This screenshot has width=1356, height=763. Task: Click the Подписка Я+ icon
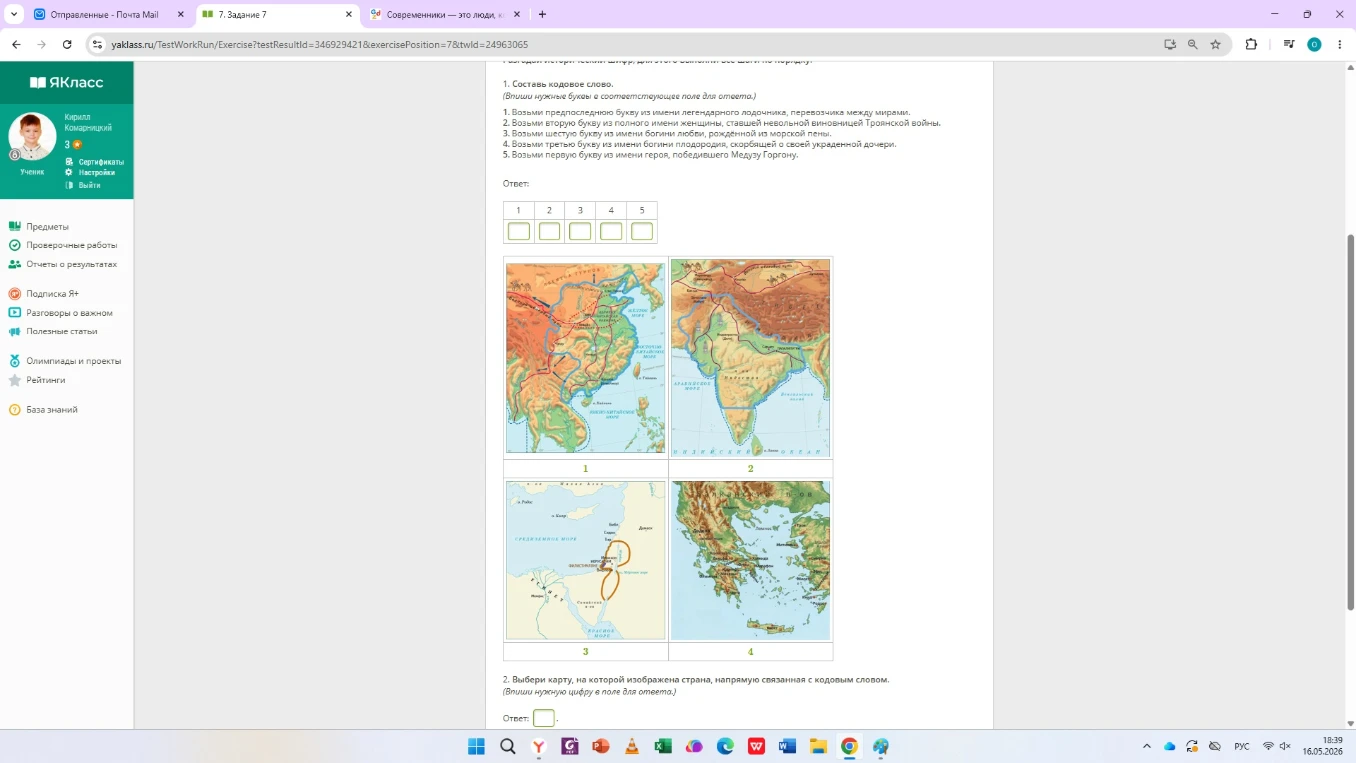(x=15, y=294)
